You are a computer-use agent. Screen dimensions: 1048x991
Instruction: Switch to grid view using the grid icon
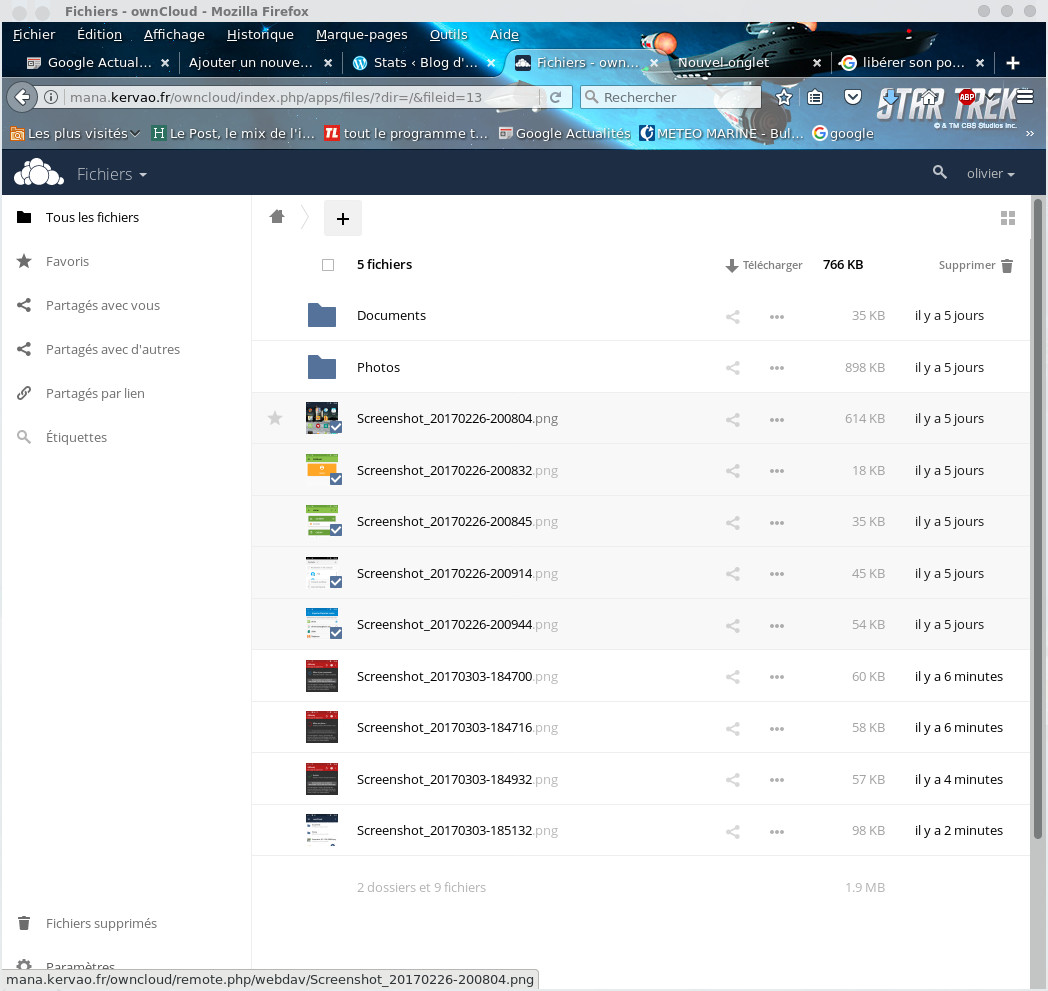[x=1007, y=218]
